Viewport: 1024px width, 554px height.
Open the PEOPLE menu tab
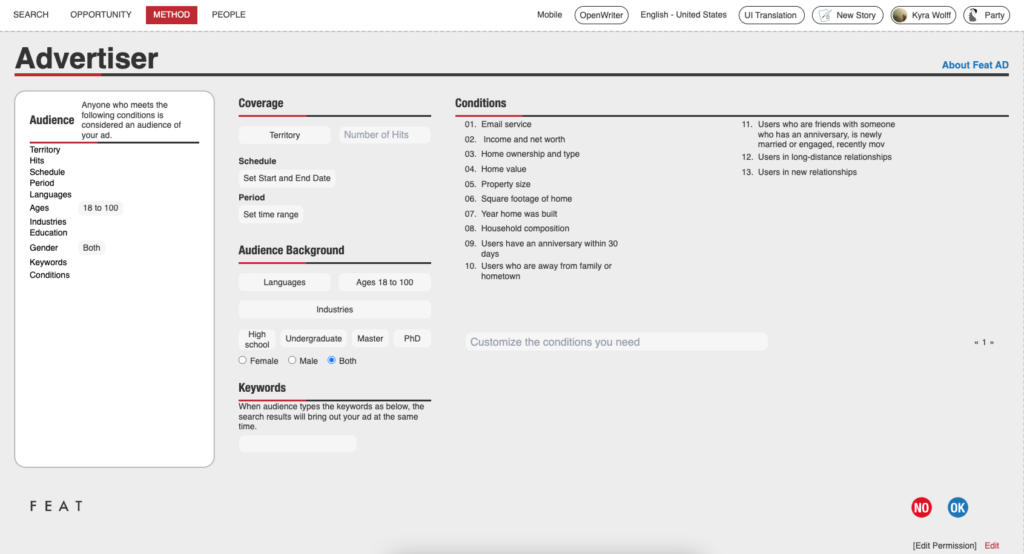point(229,14)
